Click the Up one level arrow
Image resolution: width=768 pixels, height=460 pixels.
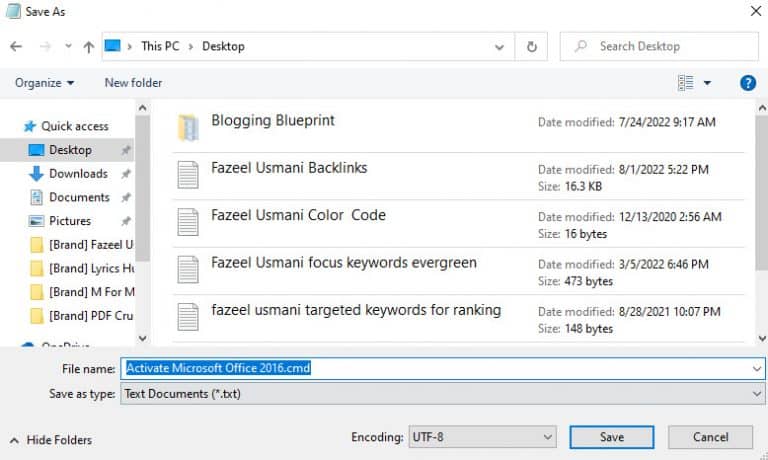click(89, 46)
